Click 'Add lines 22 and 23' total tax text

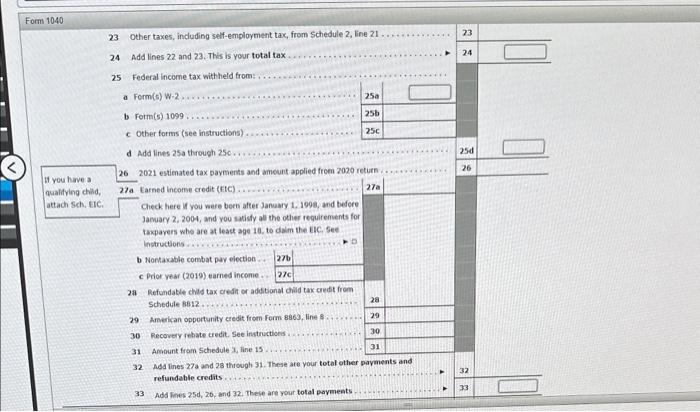click(208, 56)
